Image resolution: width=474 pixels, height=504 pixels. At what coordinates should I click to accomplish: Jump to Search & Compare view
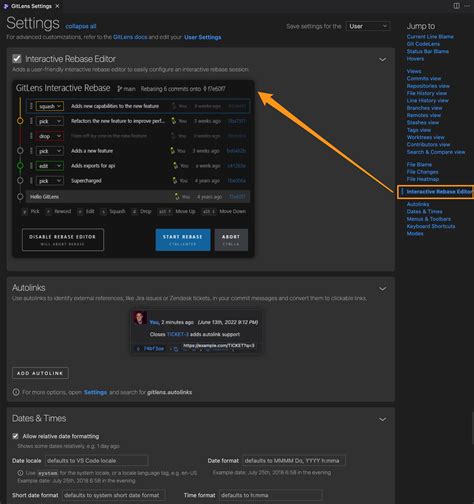click(x=436, y=152)
